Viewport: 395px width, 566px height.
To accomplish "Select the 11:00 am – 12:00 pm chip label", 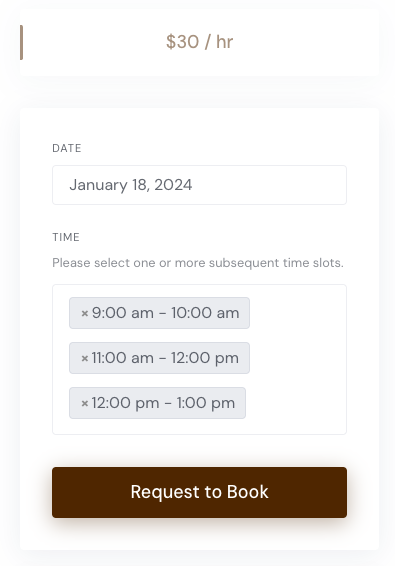I will coord(165,358).
